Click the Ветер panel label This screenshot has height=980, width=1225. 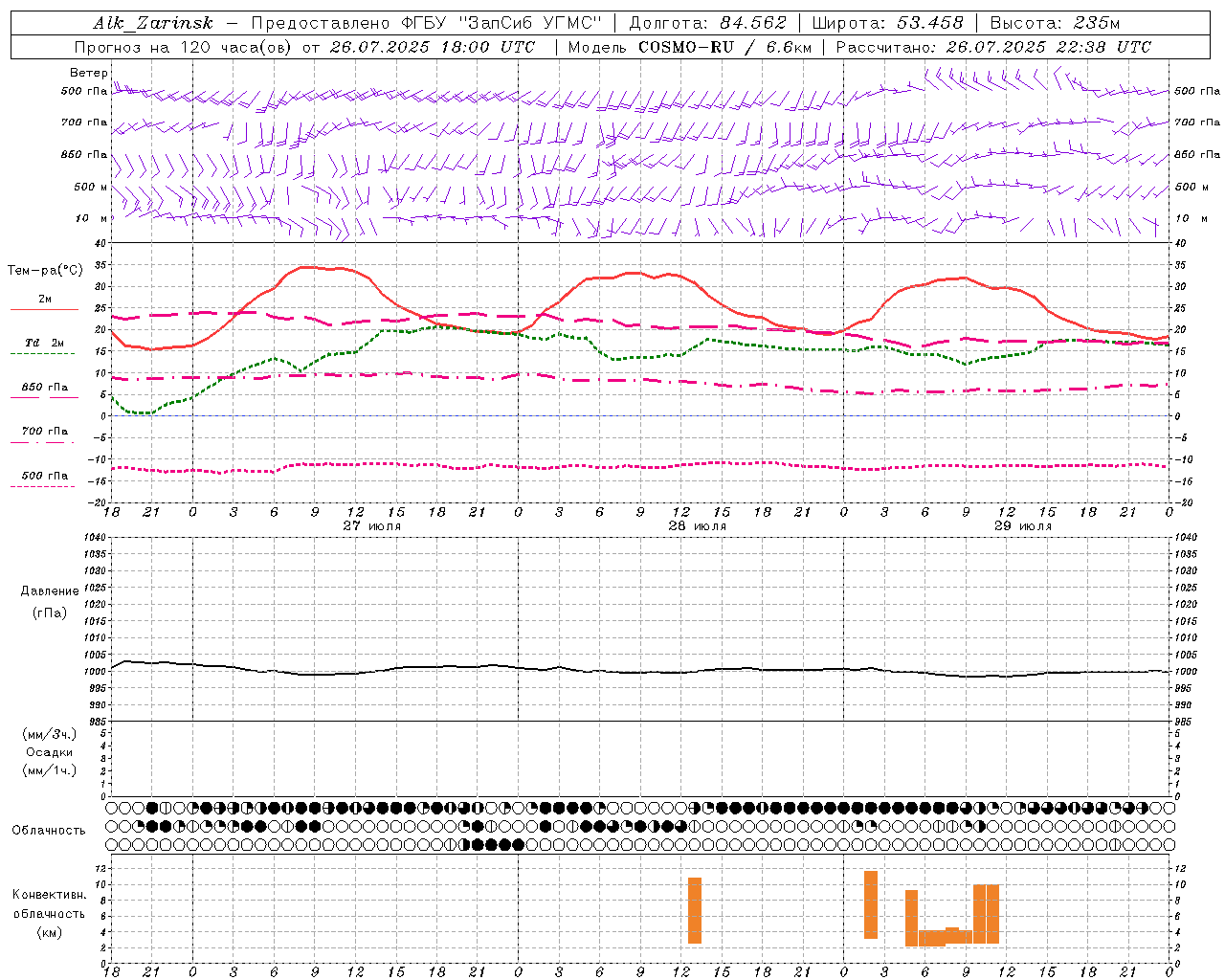tap(89, 73)
